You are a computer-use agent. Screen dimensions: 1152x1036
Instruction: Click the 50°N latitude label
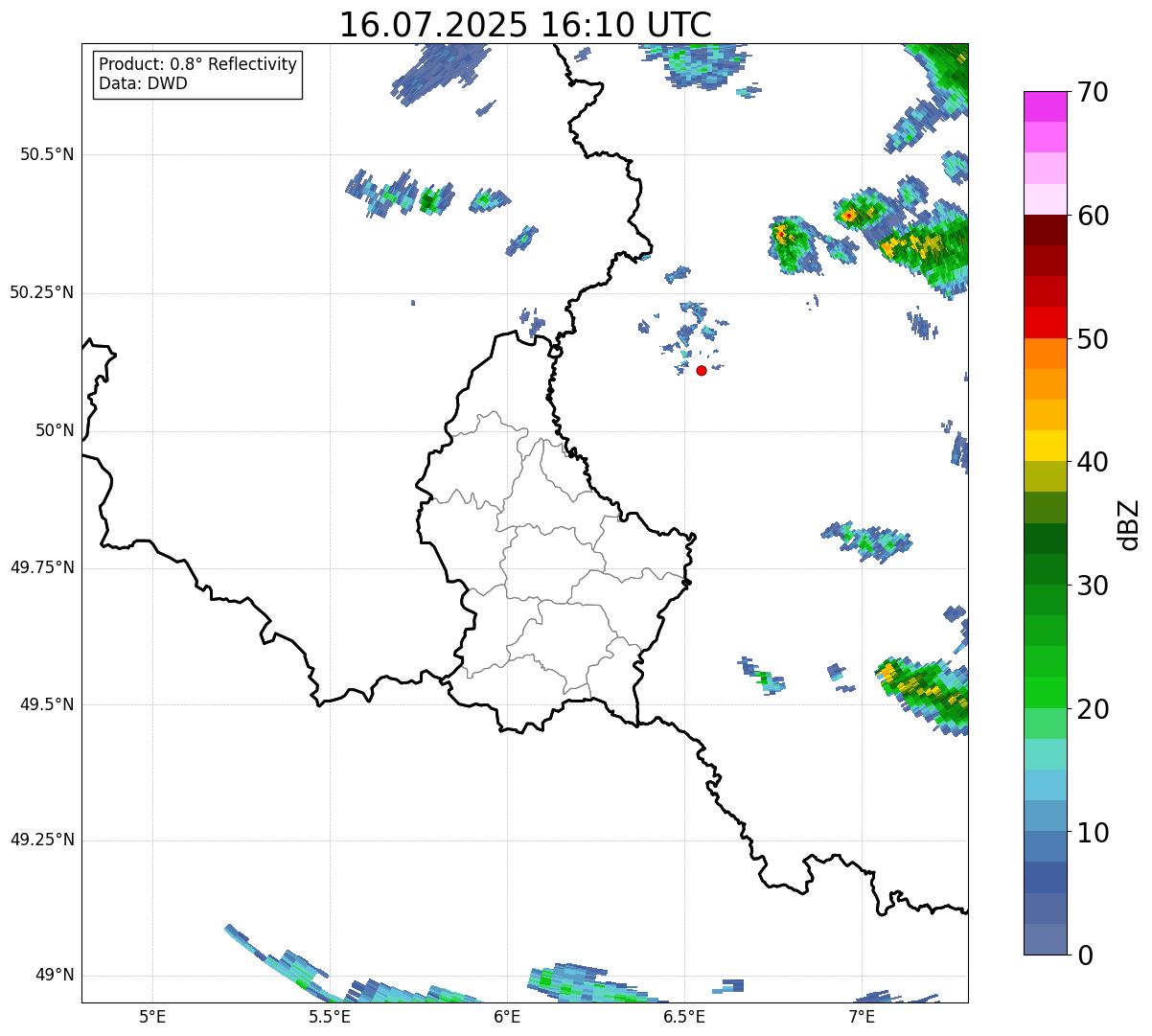coord(55,430)
